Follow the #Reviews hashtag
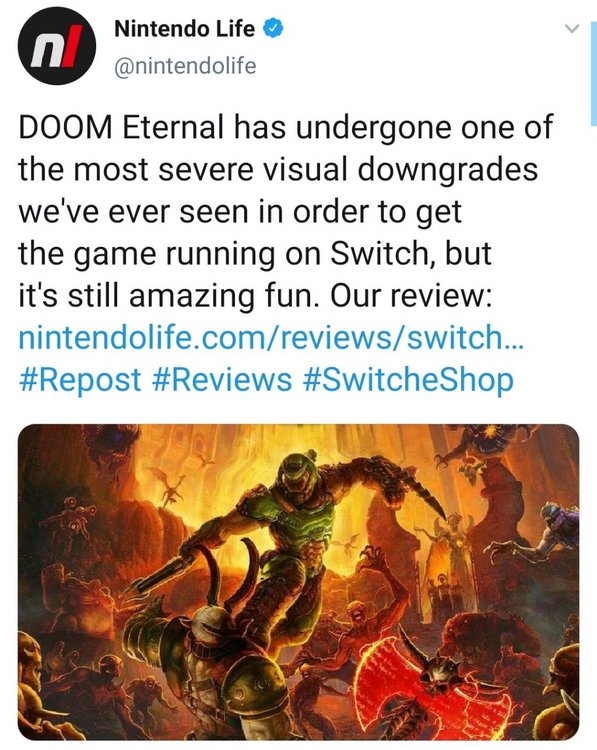The width and height of the screenshot is (597, 750). (221, 380)
